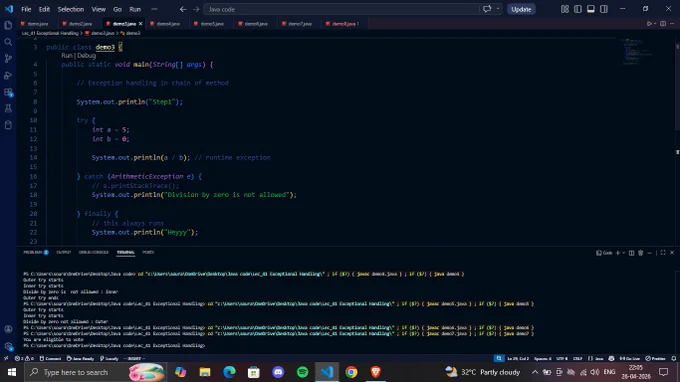Toggle the bottom panel visibility
Screen dimensions: 680x382
(x=591, y=9)
